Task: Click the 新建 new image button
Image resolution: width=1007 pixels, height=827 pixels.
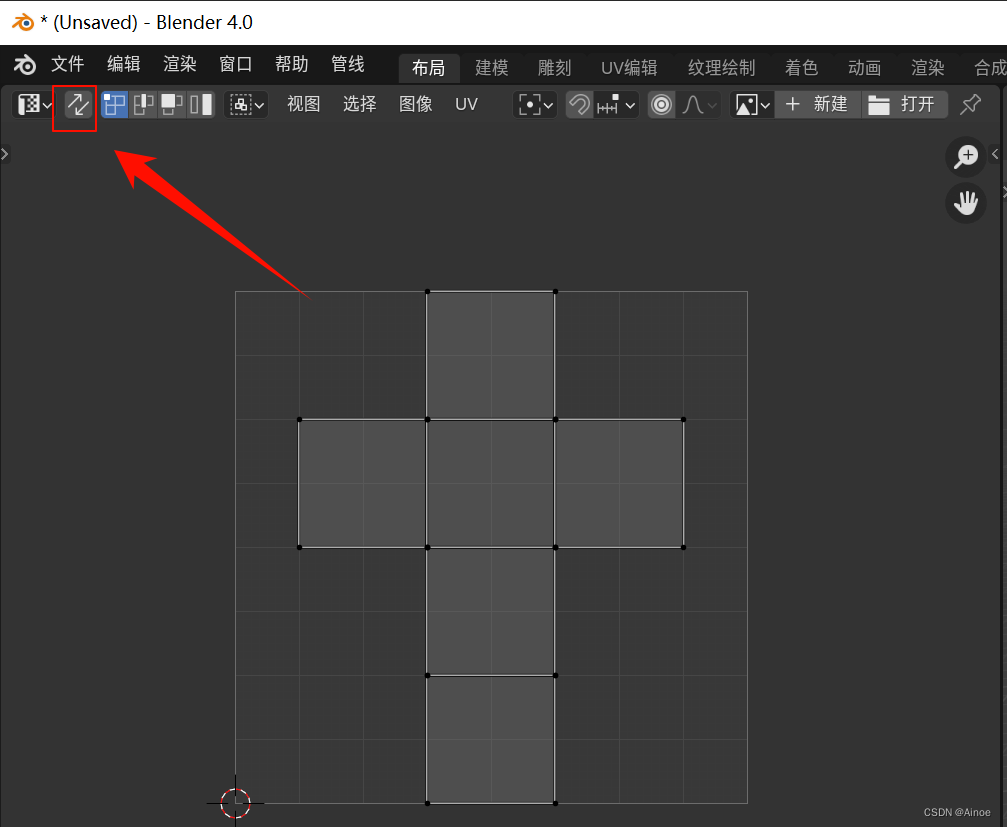Action: (x=817, y=104)
